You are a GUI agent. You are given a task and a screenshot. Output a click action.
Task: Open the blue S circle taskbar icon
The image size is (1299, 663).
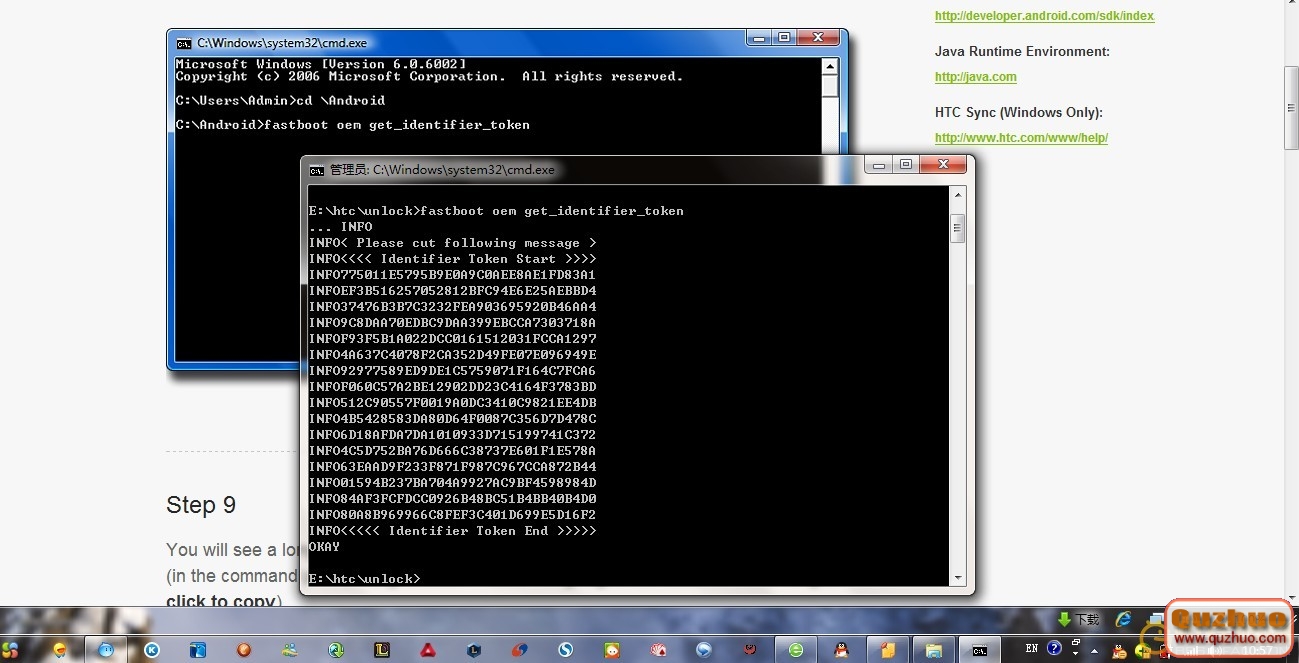point(565,650)
